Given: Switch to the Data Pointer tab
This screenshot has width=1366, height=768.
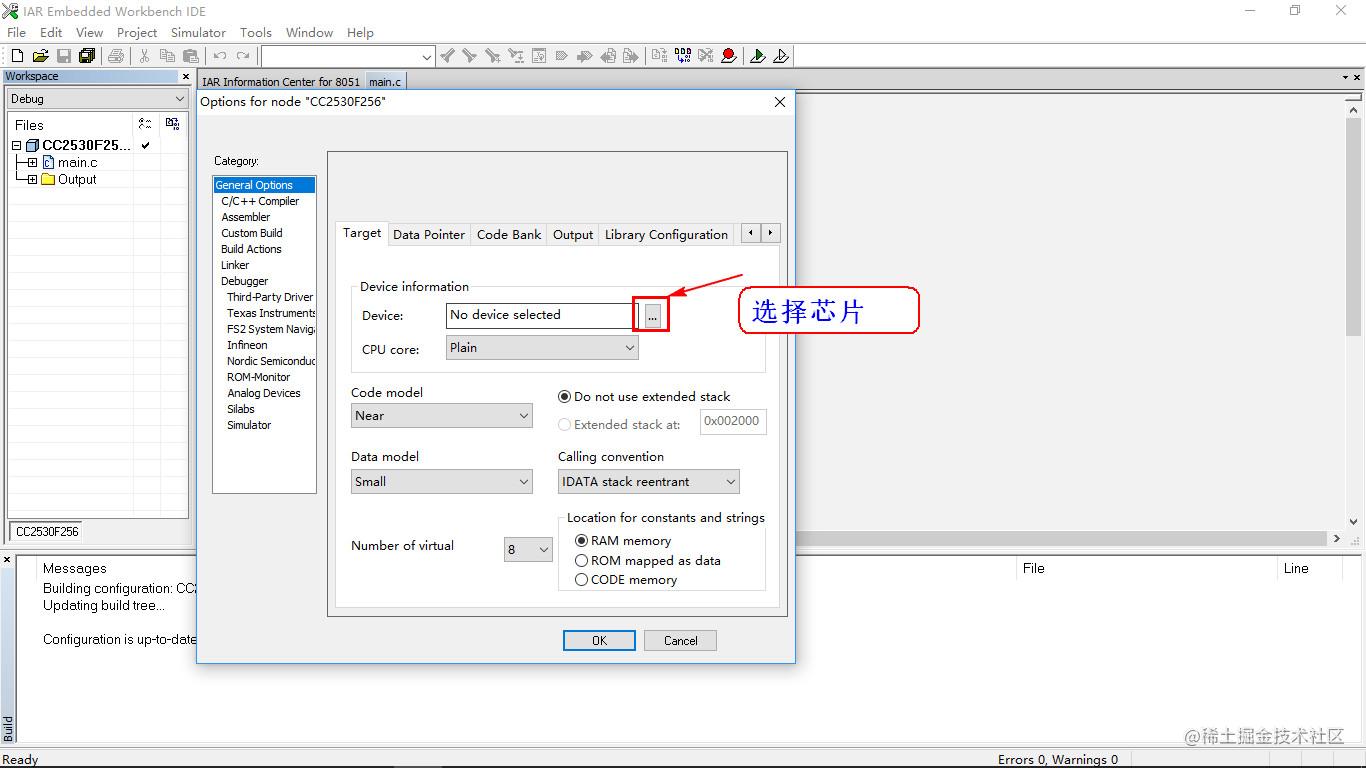Looking at the screenshot, I should 429,235.
